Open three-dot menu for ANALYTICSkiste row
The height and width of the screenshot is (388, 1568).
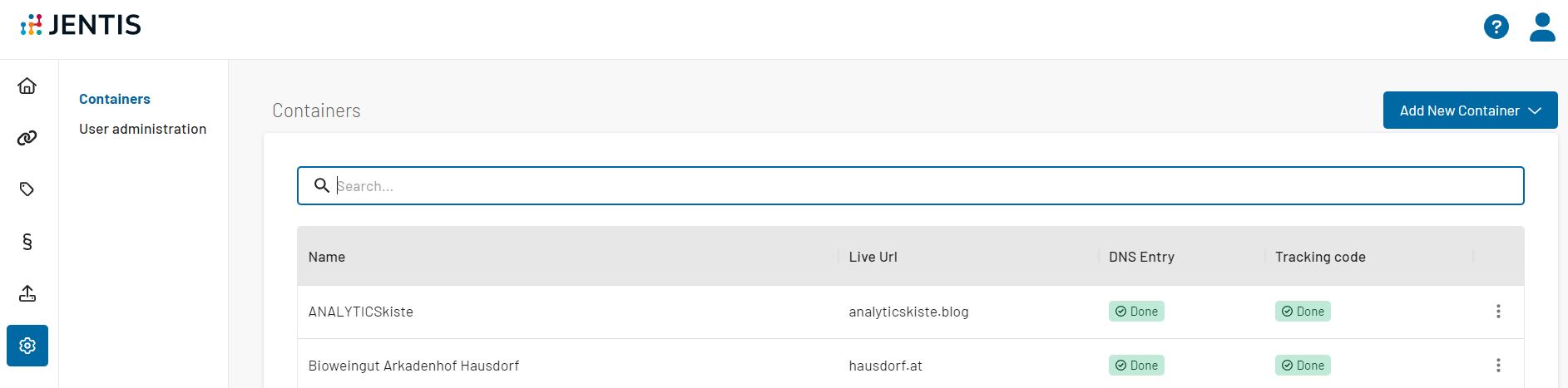pyautogui.click(x=1498, y=312)
